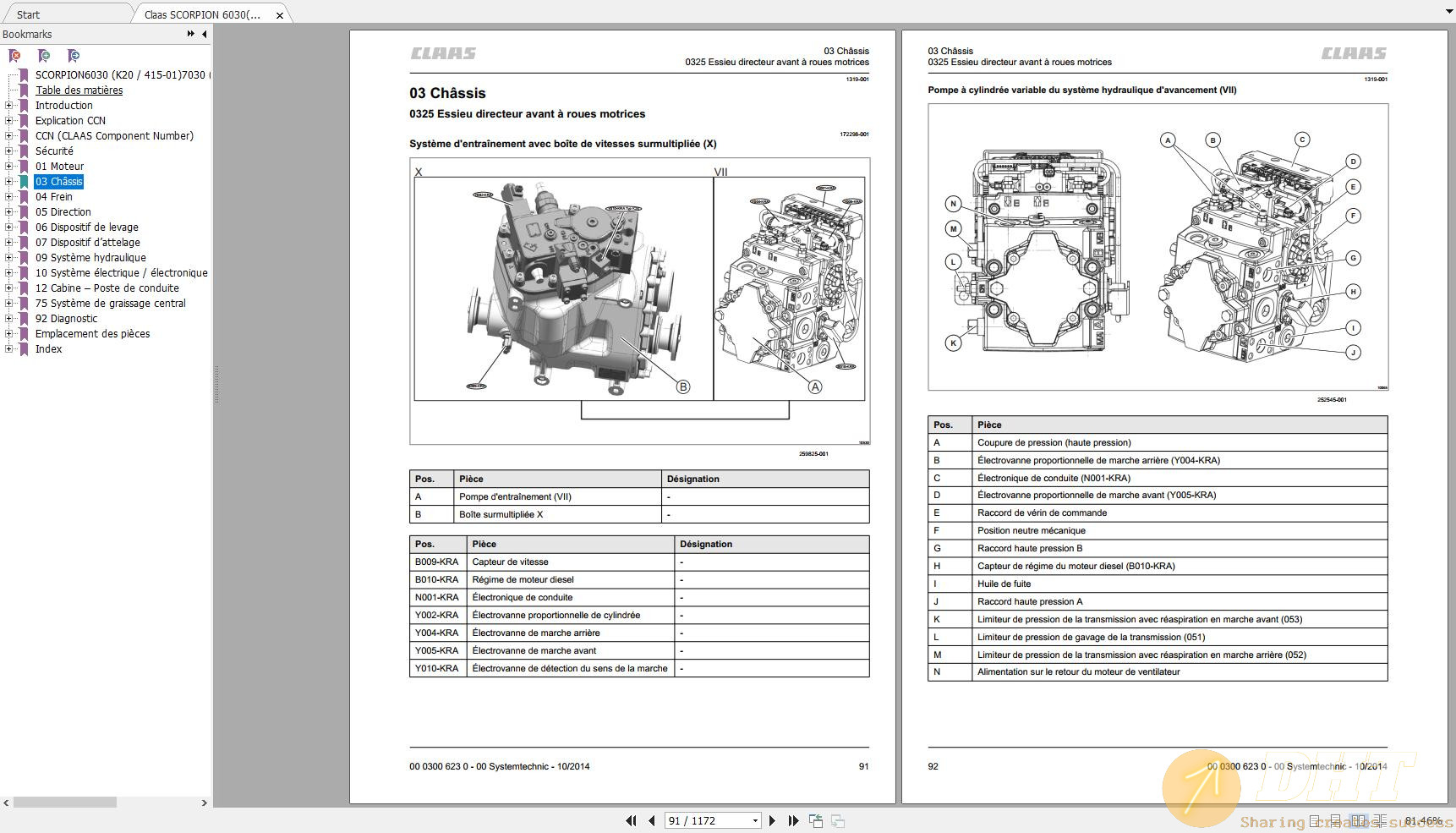Click the go-to-bookmark arrow icon

(74, 56)
